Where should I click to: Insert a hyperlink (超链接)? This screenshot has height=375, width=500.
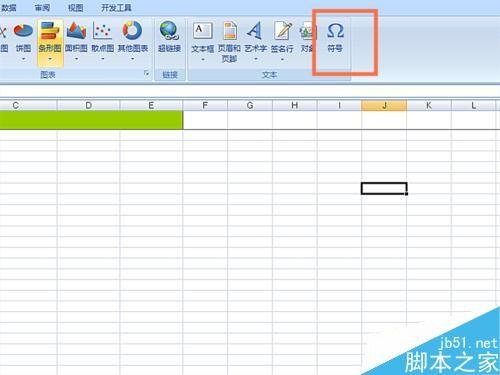click(170, 36)
